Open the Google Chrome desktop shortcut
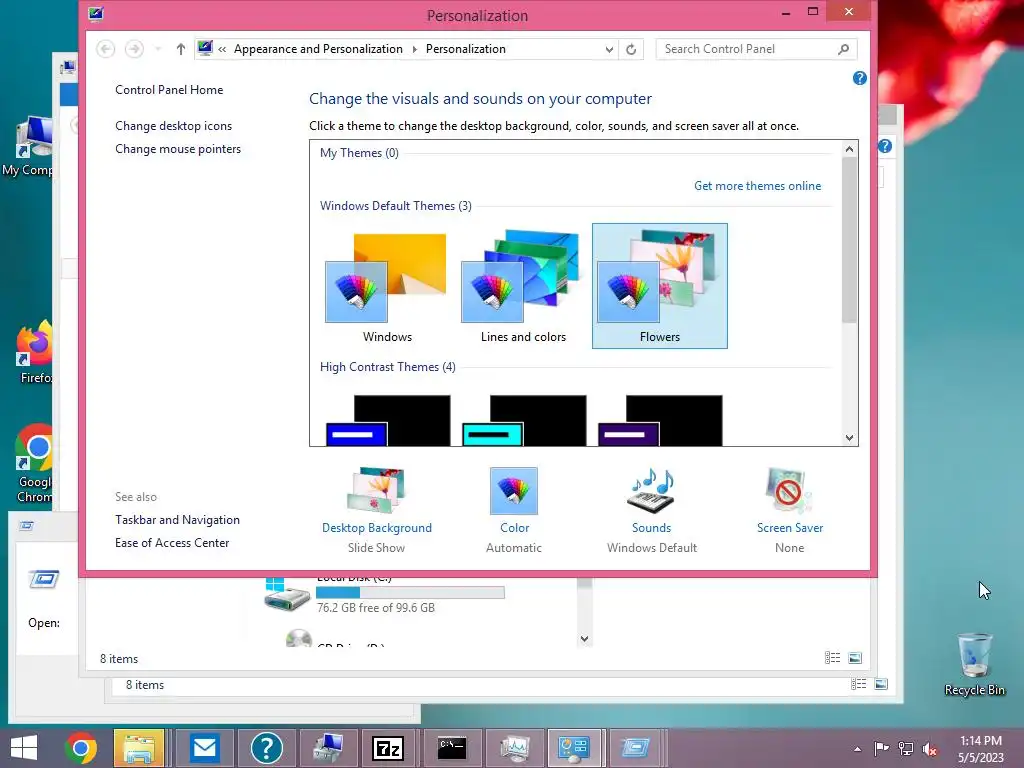This screenshot has height=768, width=1024. pyautogui.click(x=34, y=464)
